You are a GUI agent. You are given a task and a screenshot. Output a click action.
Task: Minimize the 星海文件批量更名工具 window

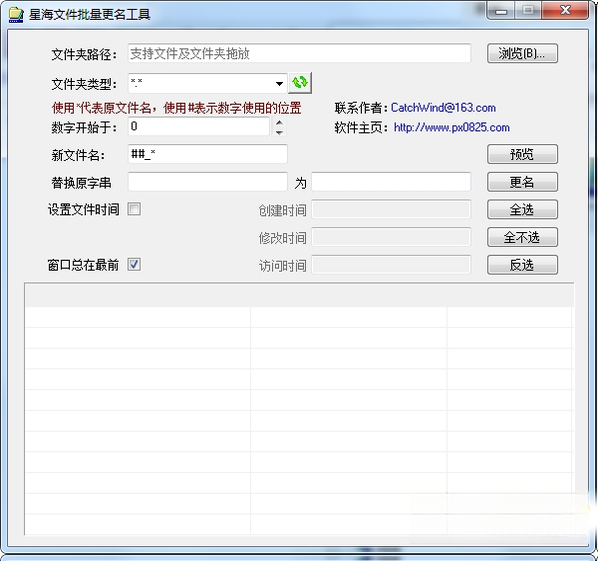(x=501, y=11)
